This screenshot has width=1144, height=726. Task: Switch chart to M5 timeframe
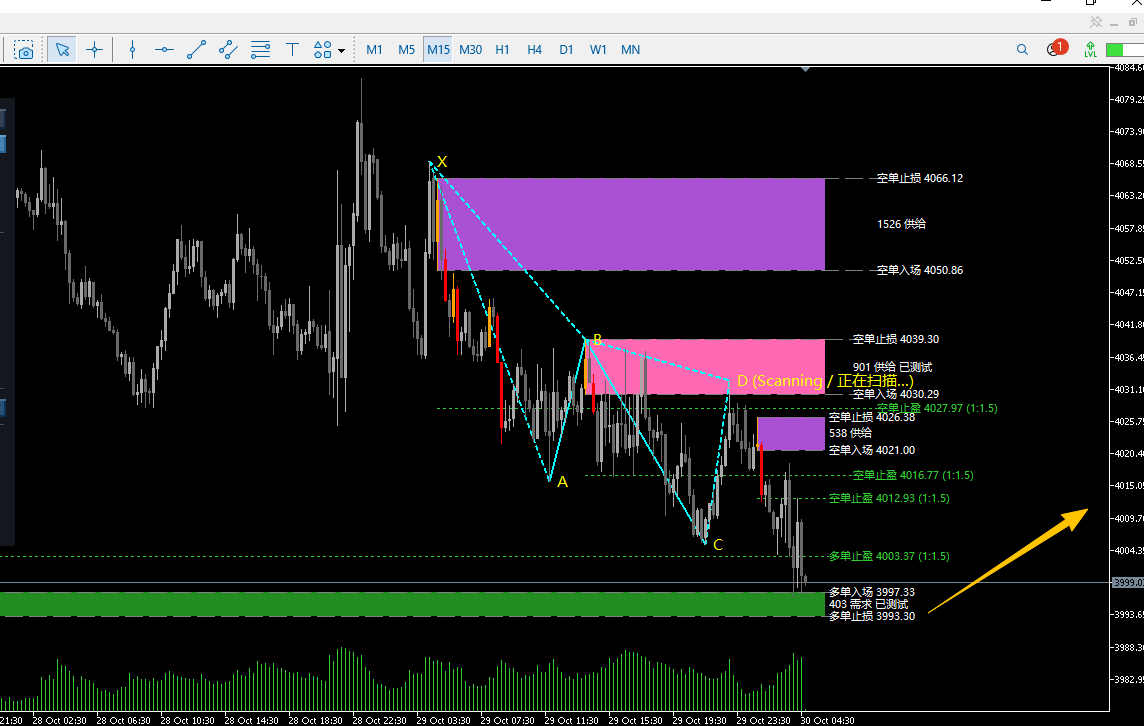pos(406,50)
